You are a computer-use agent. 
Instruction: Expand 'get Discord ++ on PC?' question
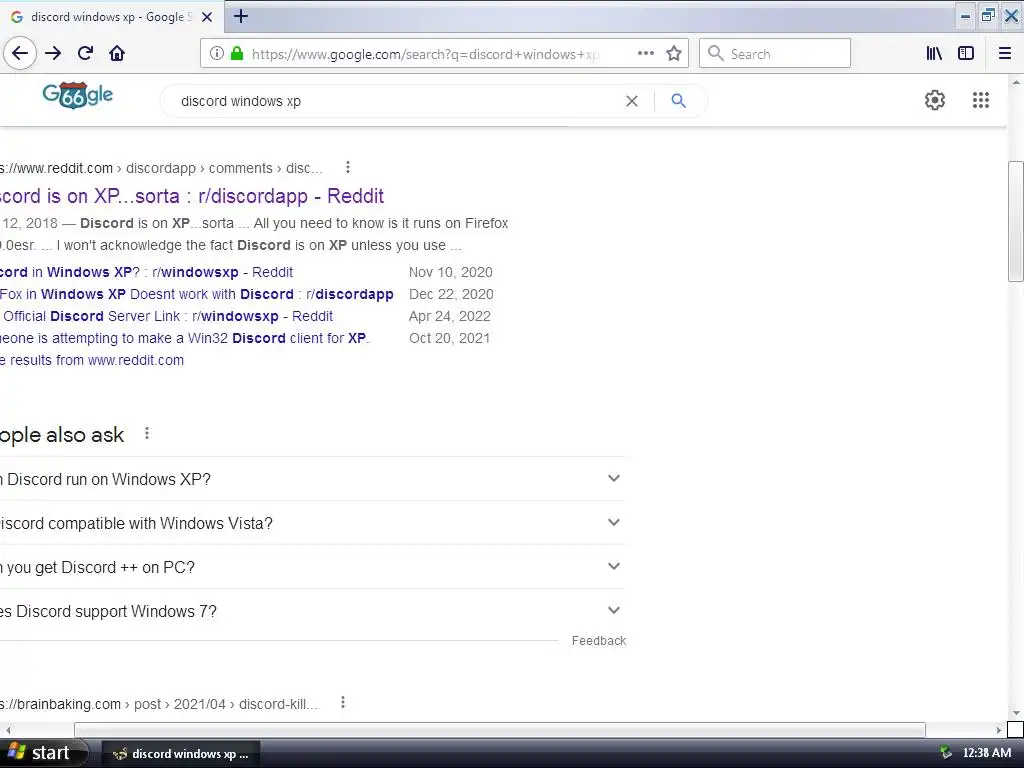[x=313, y=567]
